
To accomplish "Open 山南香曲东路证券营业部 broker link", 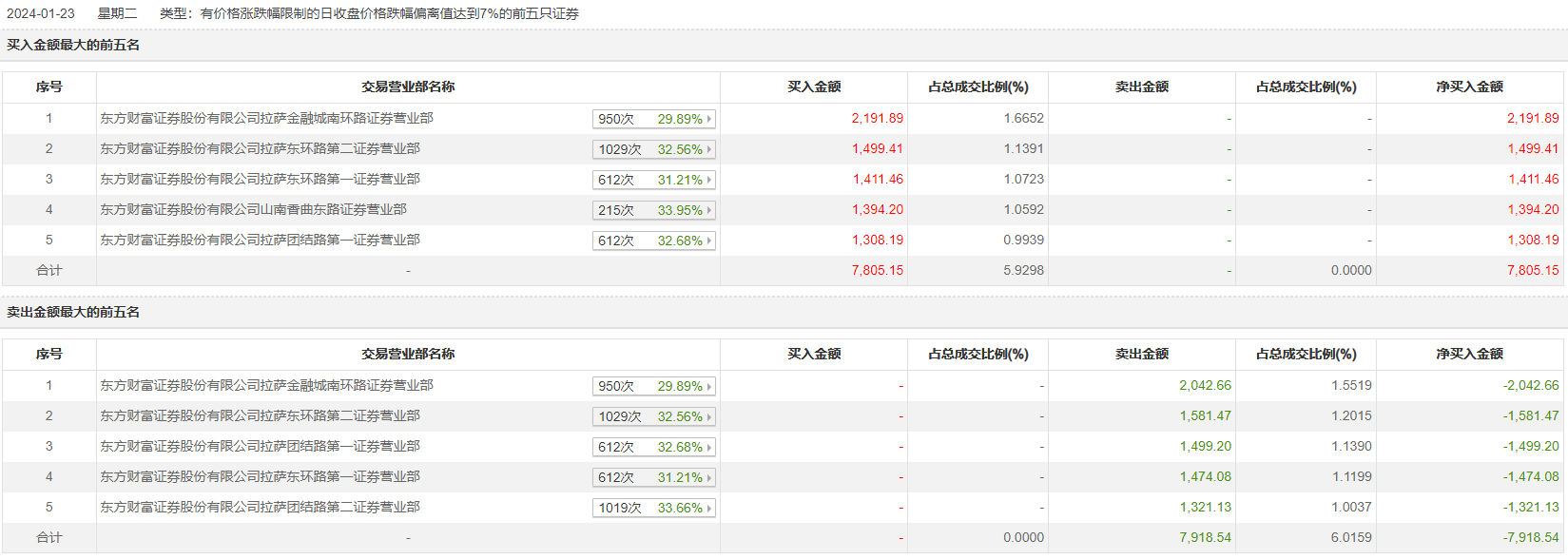I will pos(253,210).
